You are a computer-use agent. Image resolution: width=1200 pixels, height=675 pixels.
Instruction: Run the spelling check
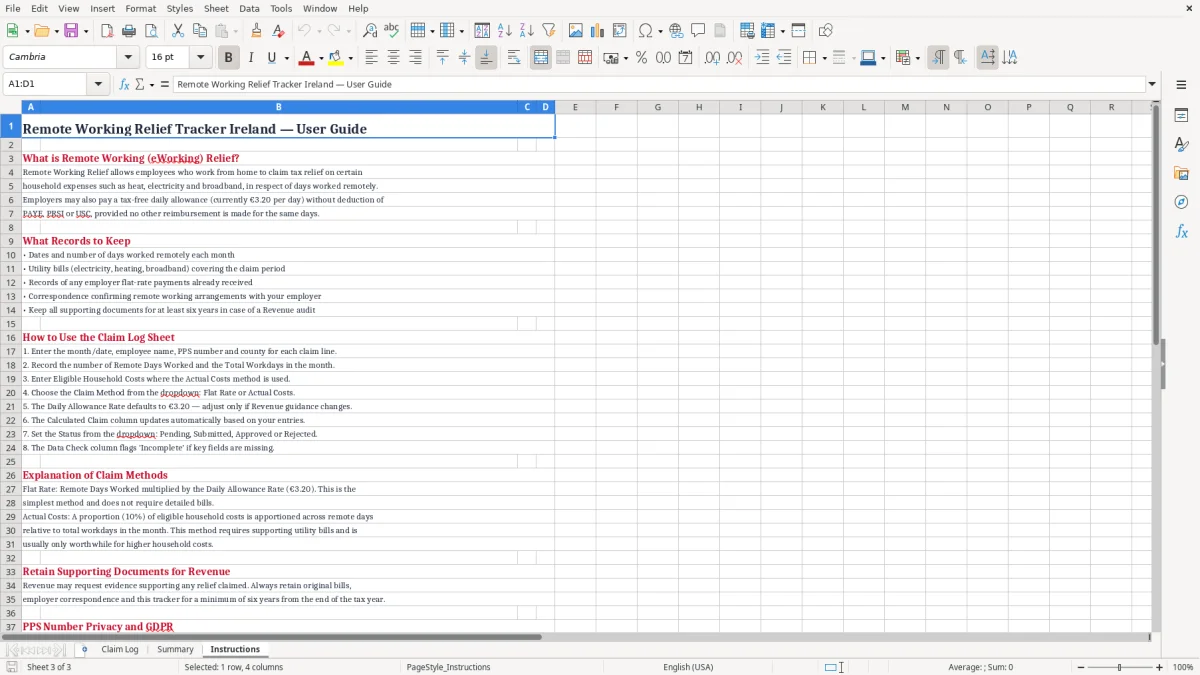point(392,31)
